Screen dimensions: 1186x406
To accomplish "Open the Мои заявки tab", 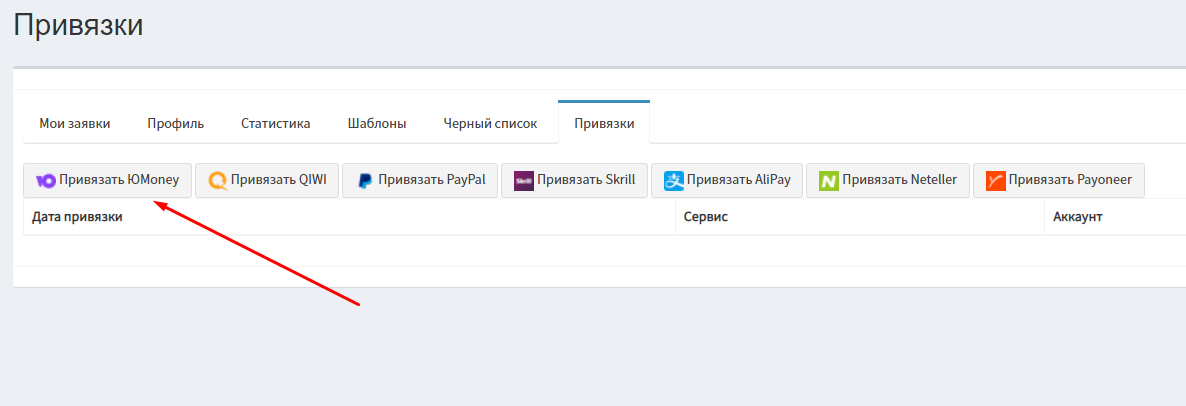I will 75,124.
